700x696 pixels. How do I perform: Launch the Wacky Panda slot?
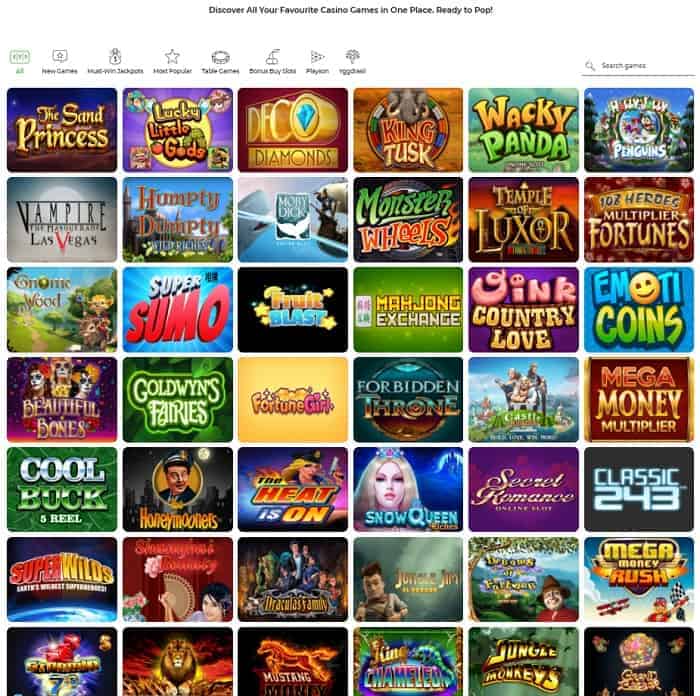tap(524, 130)
